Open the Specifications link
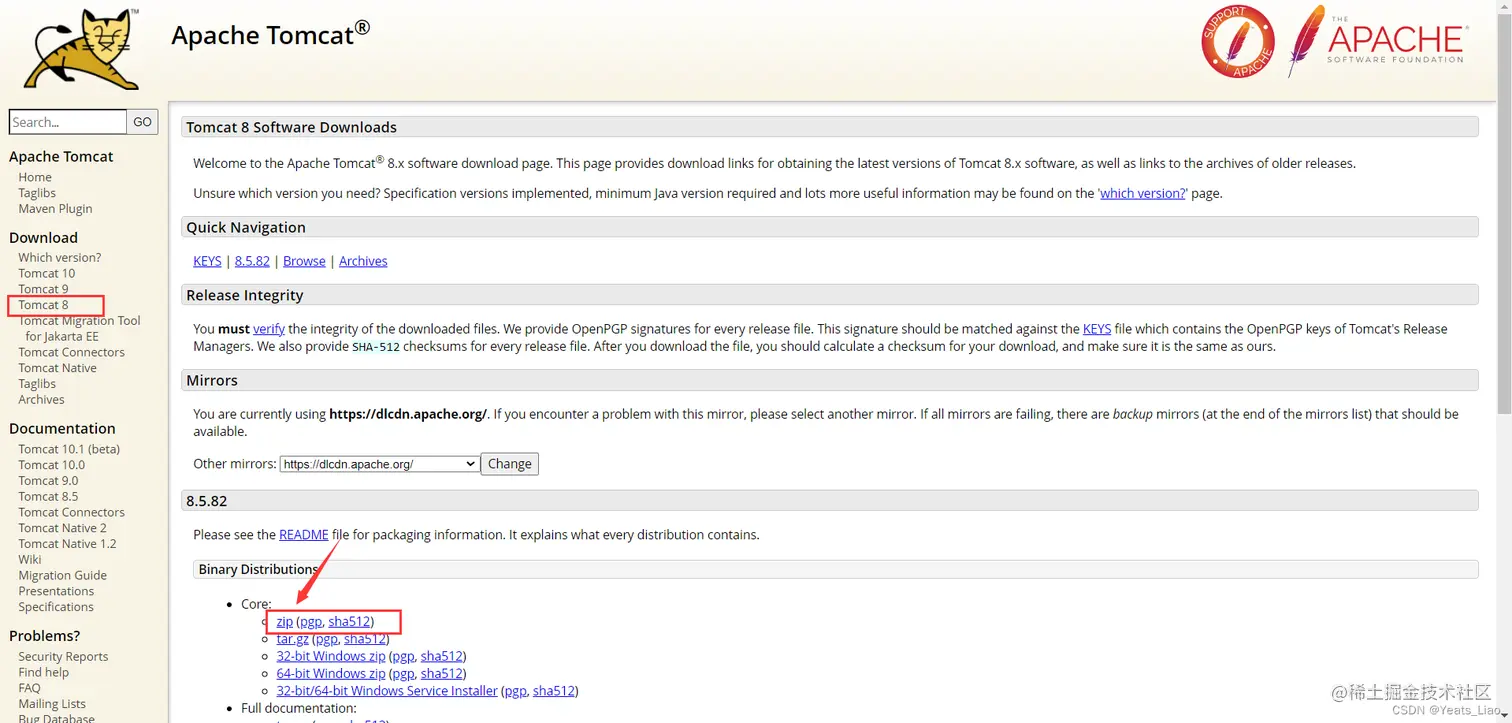This screenshot has height=723, width=1512. [x=56, y=607]
